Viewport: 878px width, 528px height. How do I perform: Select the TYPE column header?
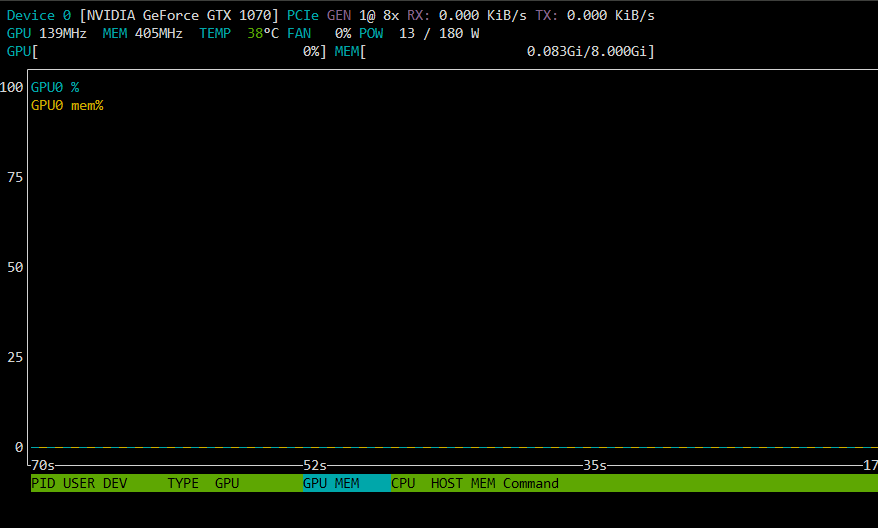tap(183, 483)
